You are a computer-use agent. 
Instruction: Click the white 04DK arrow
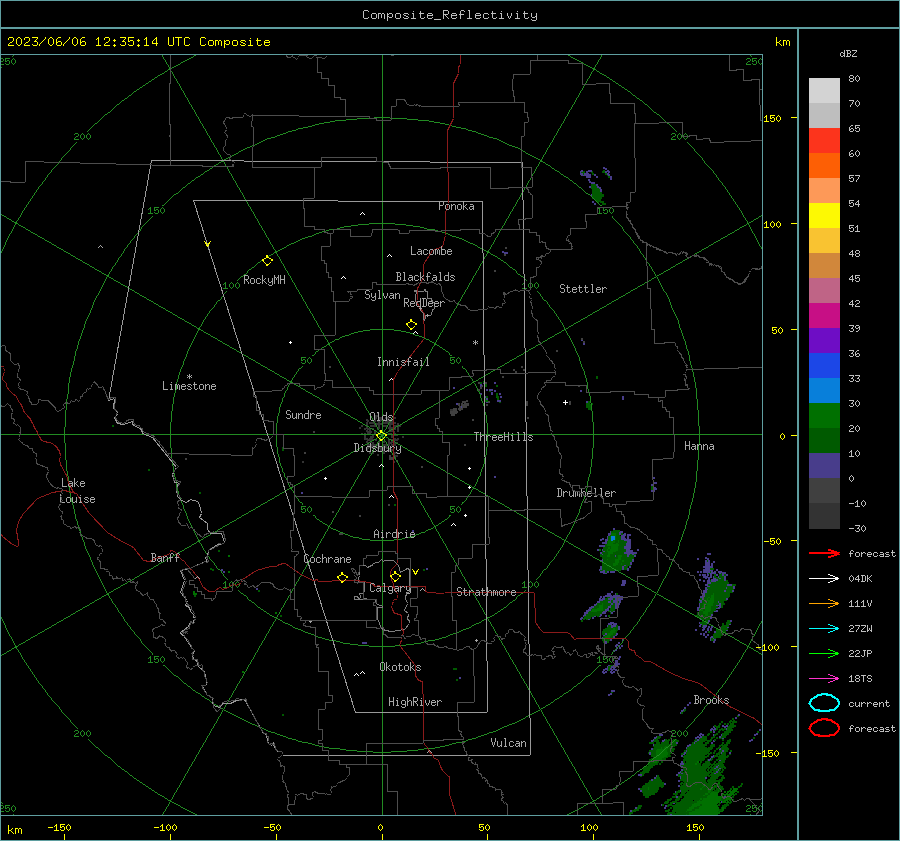(824, 578)
